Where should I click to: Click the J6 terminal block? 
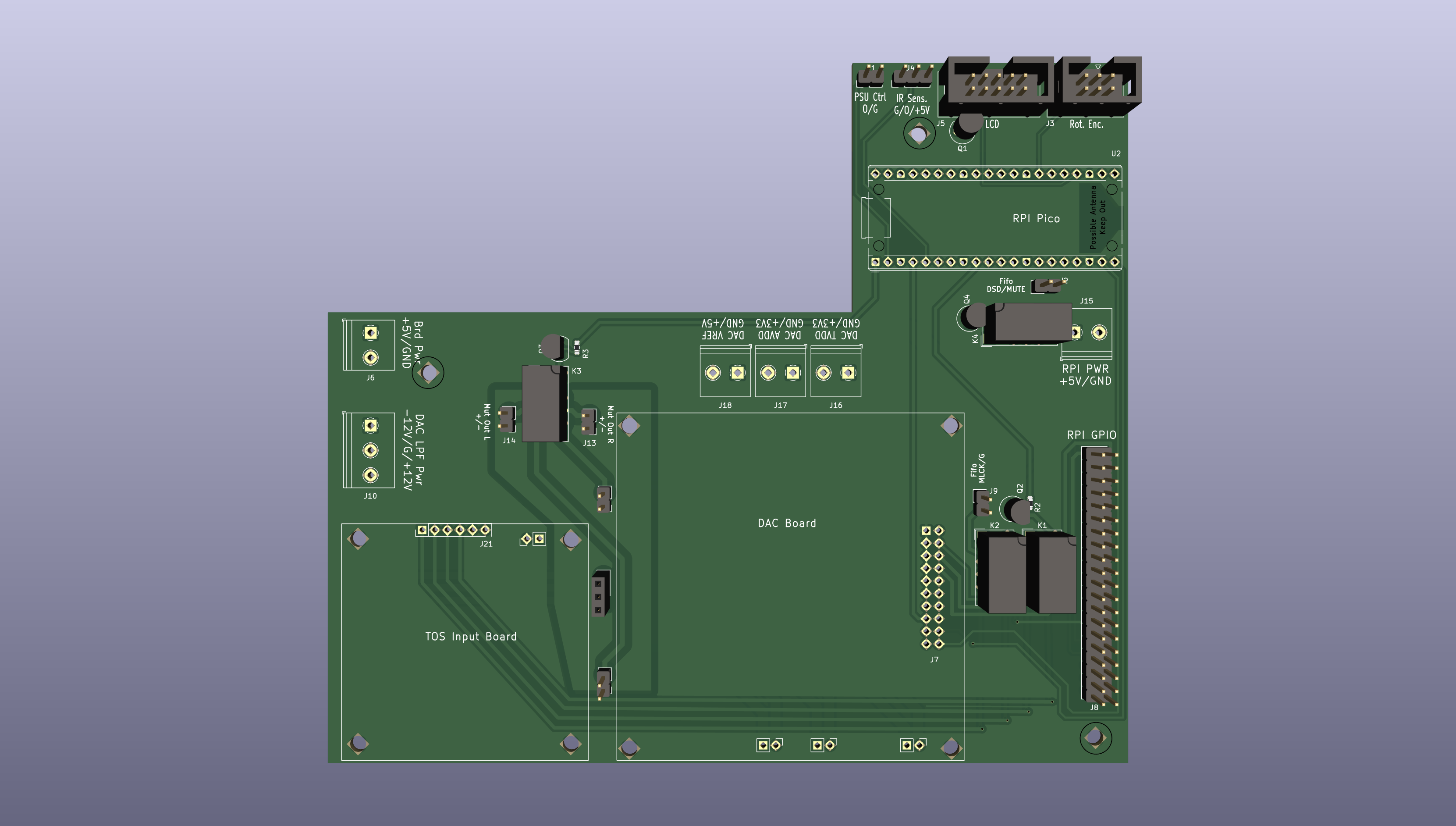[369, 345]
